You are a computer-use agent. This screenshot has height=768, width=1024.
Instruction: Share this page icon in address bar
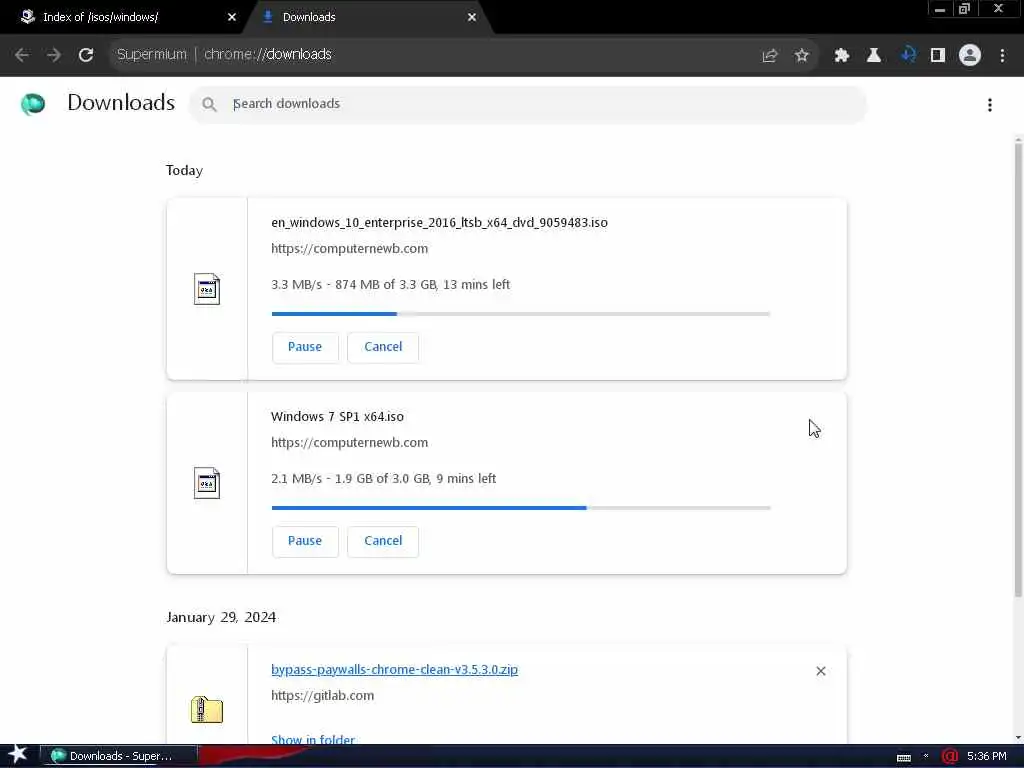coord(770,56)
